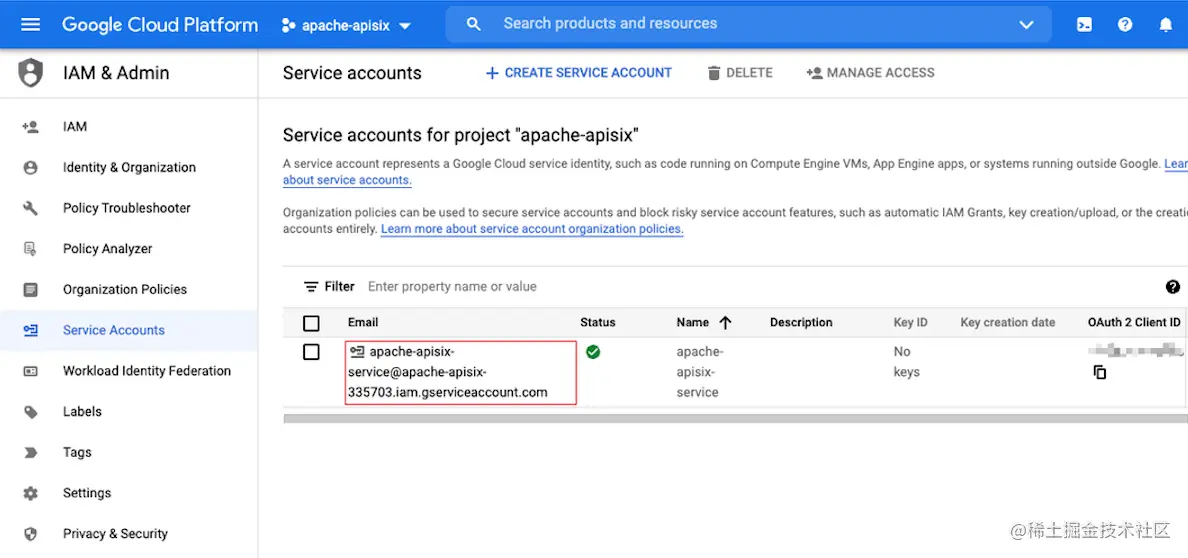Activate Cloud Shell terminal icon
The height and width of the screenshot is (558, 1188).
point(1084,25)
